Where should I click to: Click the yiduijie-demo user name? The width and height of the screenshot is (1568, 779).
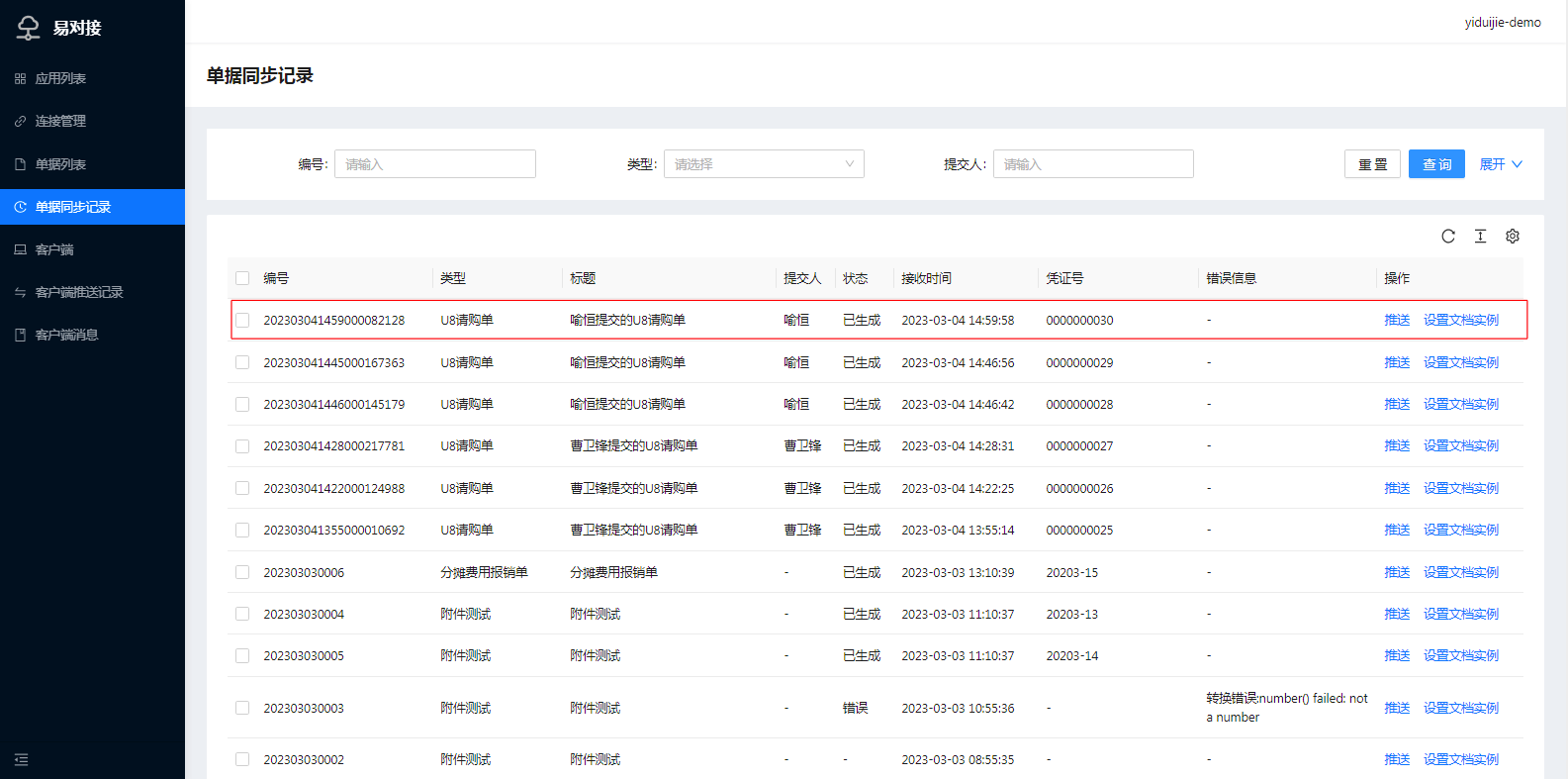[x=1503, y=22]
